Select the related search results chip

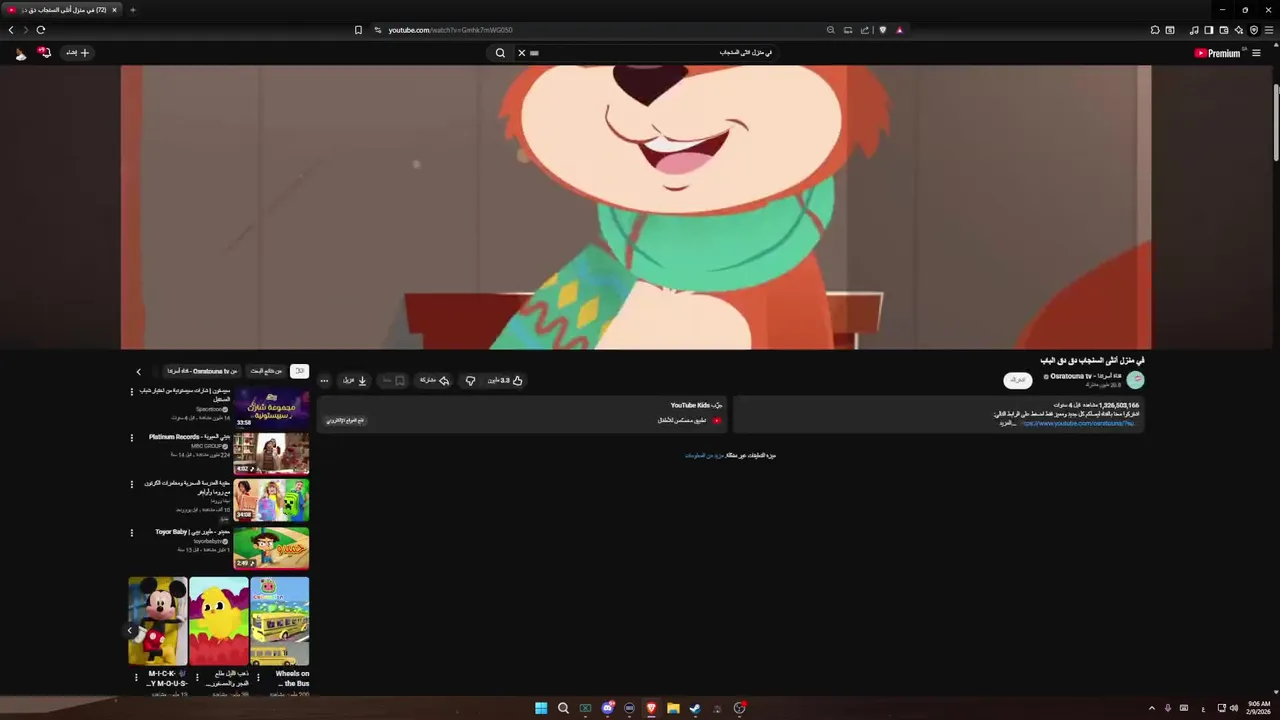tap(266, 371)
